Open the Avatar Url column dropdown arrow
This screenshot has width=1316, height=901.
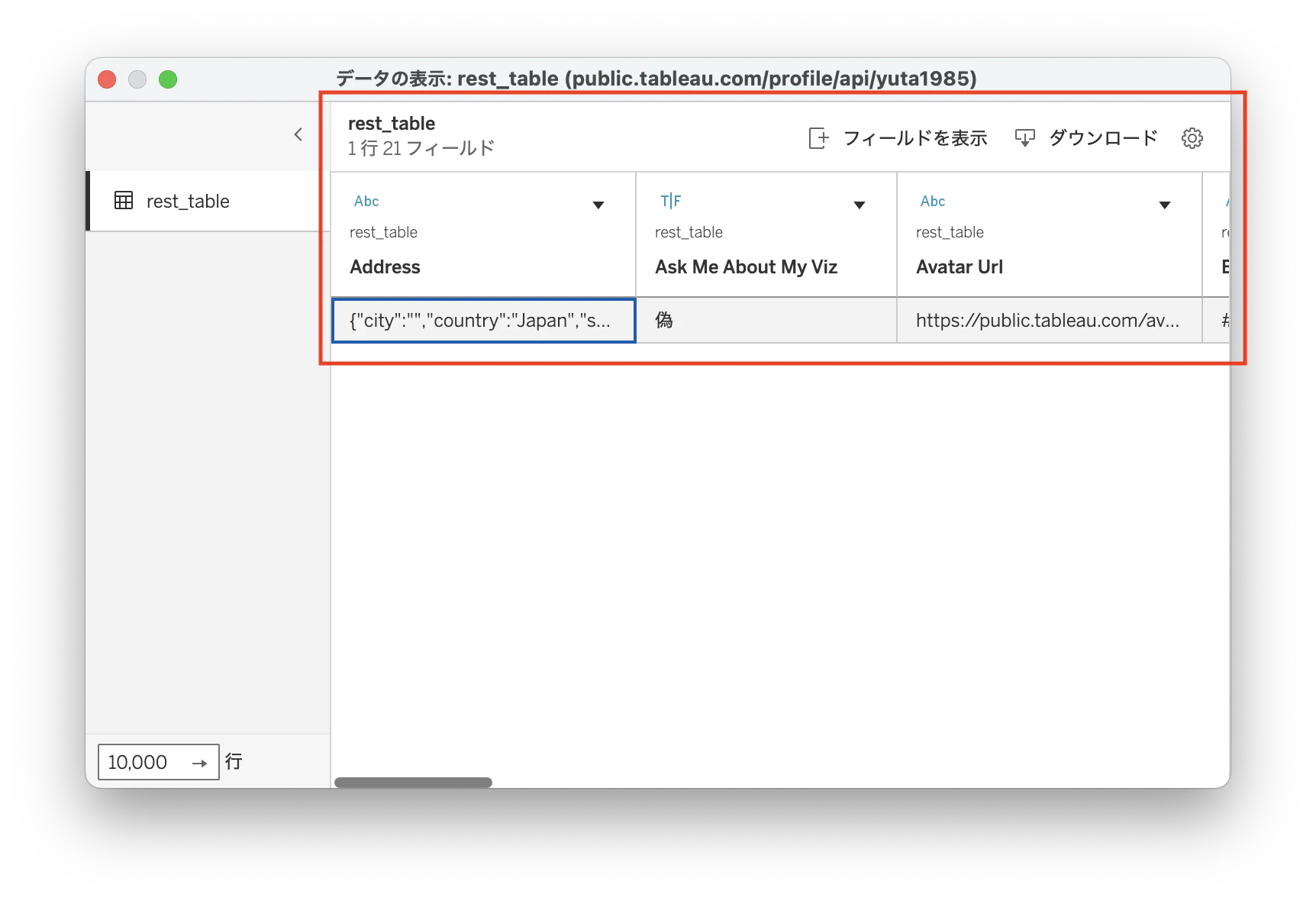tap(1165, 205)
